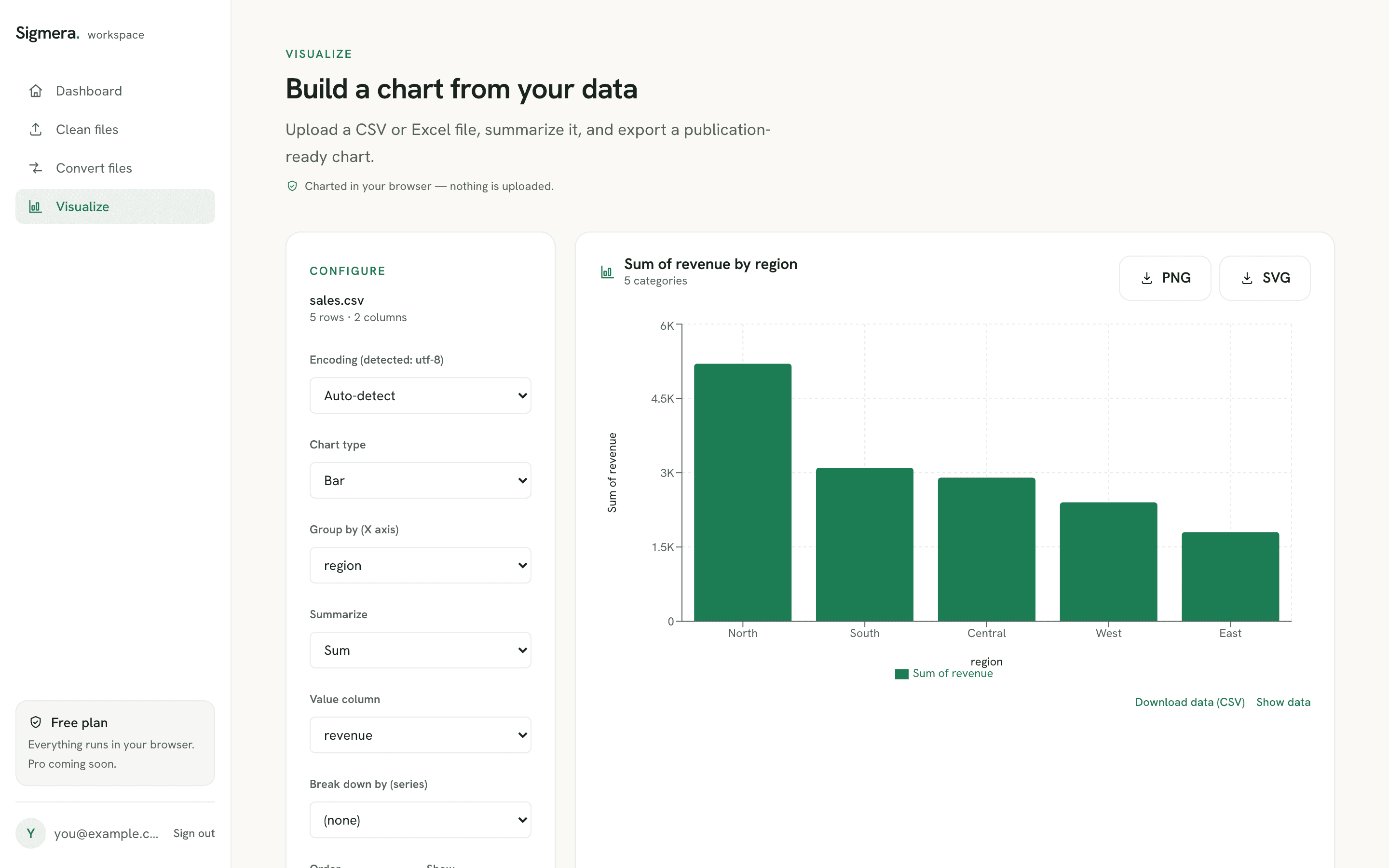Select the Visualize sidebar item

click(x=115, y=206)
